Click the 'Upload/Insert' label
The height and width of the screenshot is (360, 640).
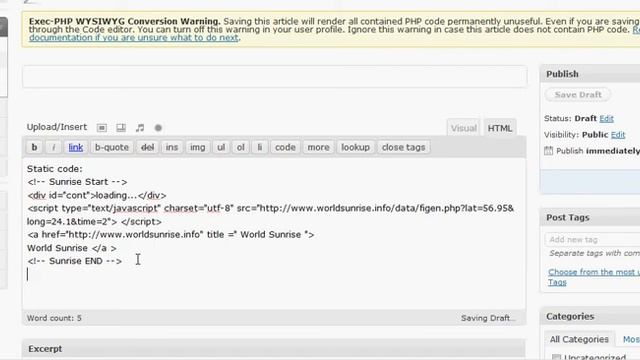click(57, 127)
